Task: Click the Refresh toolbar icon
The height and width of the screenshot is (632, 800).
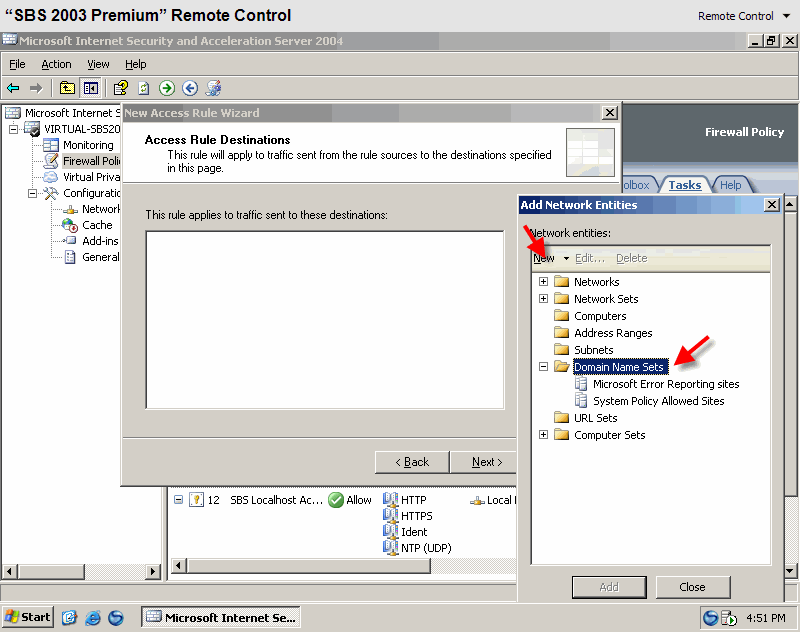Action: click(x=144, y=88)
